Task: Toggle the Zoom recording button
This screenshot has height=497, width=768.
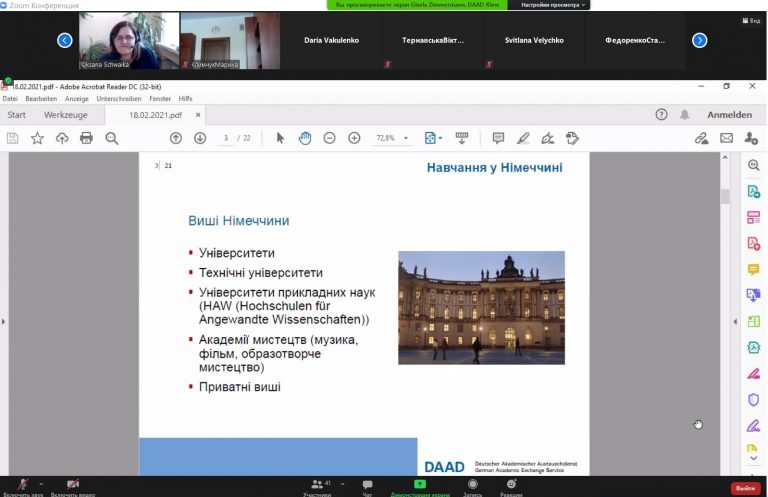Action: point(472,486)
